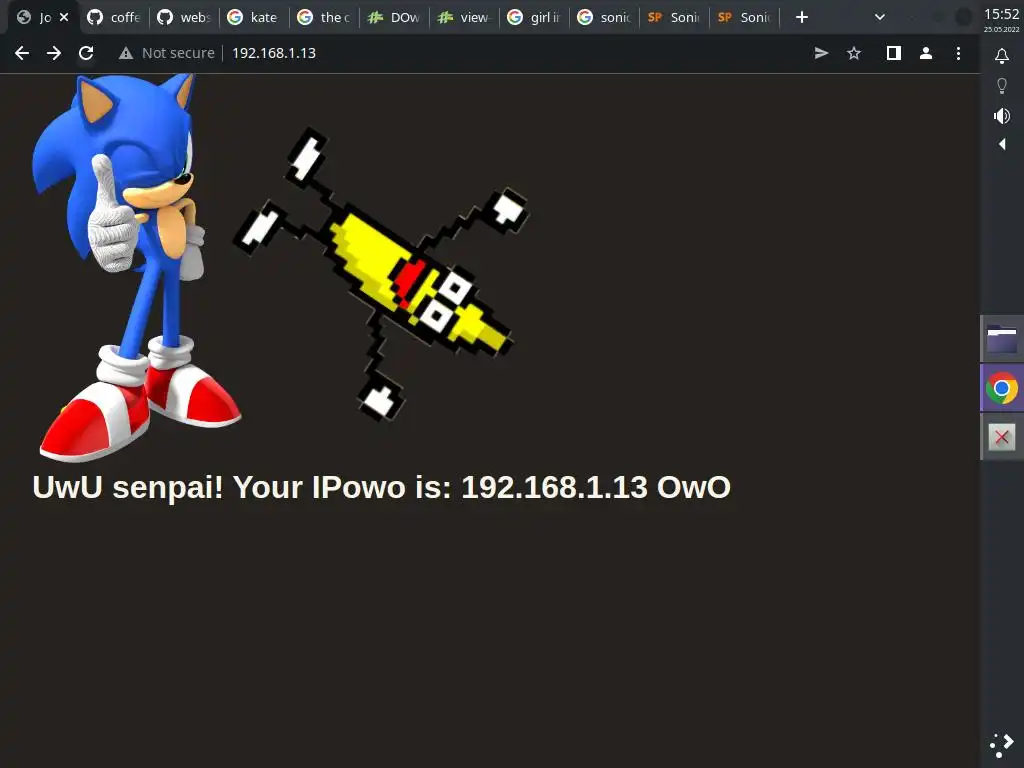This screenshot has height=768, width=1024.
Task: Switch to the second SP 'Soni' tab
Action: (744, 17)
